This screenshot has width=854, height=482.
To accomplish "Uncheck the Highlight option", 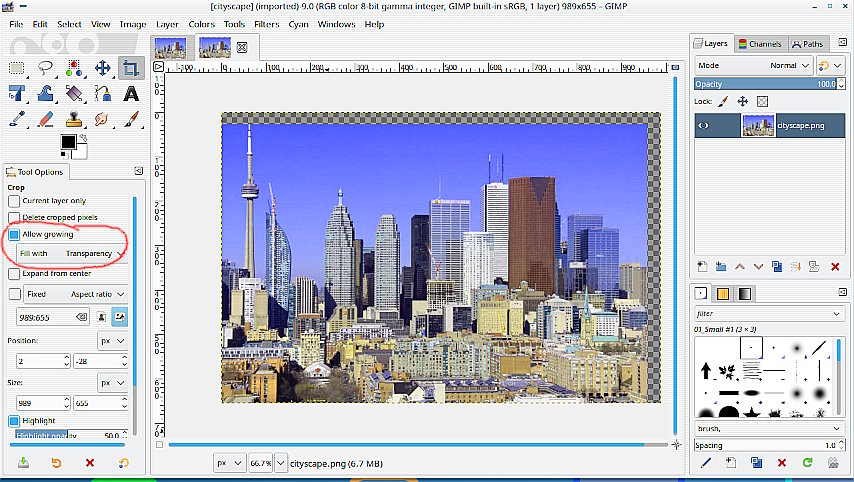I will tap(14, 421).
